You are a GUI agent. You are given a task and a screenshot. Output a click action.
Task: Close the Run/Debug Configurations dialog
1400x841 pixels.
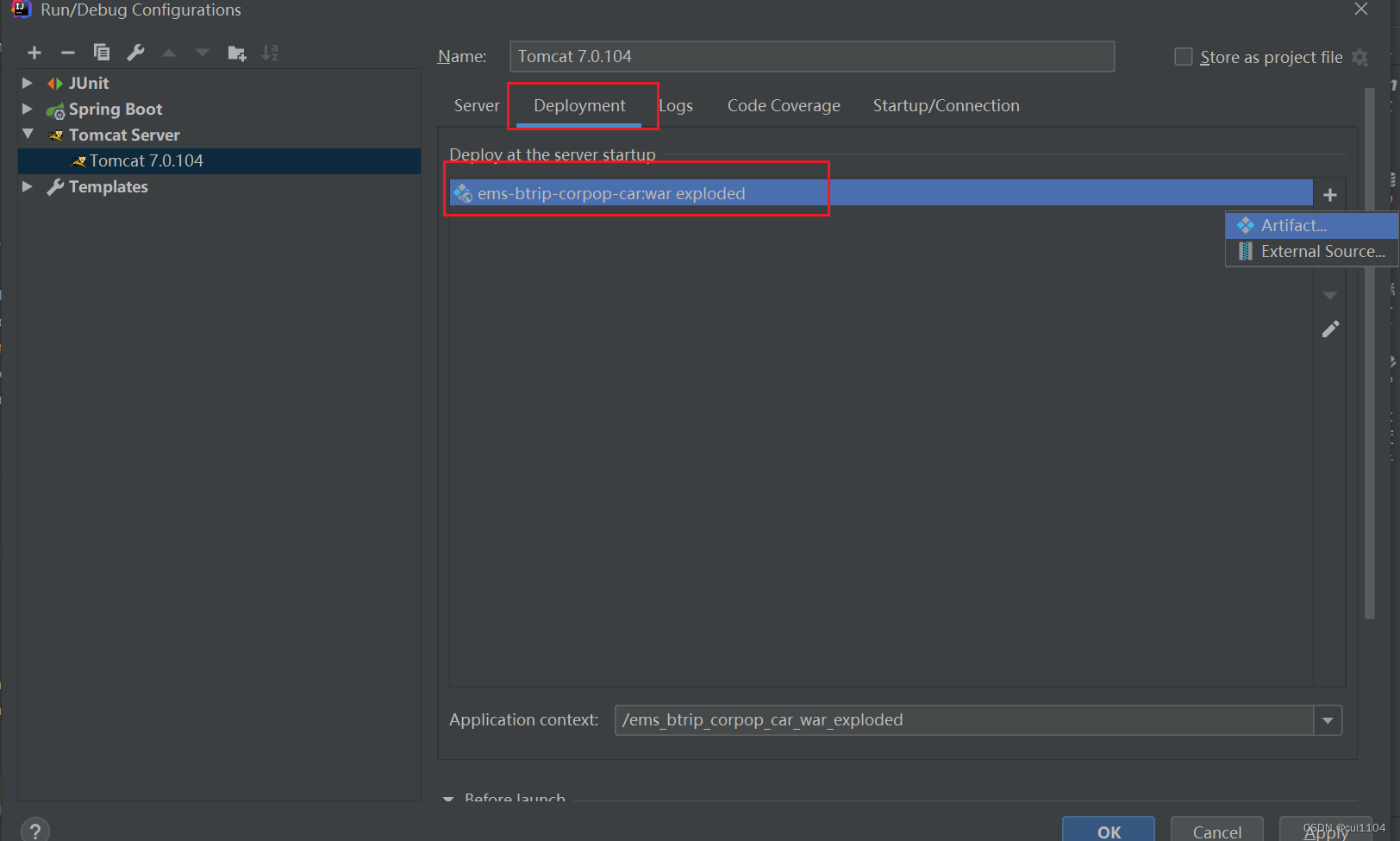coord(1361,9)
